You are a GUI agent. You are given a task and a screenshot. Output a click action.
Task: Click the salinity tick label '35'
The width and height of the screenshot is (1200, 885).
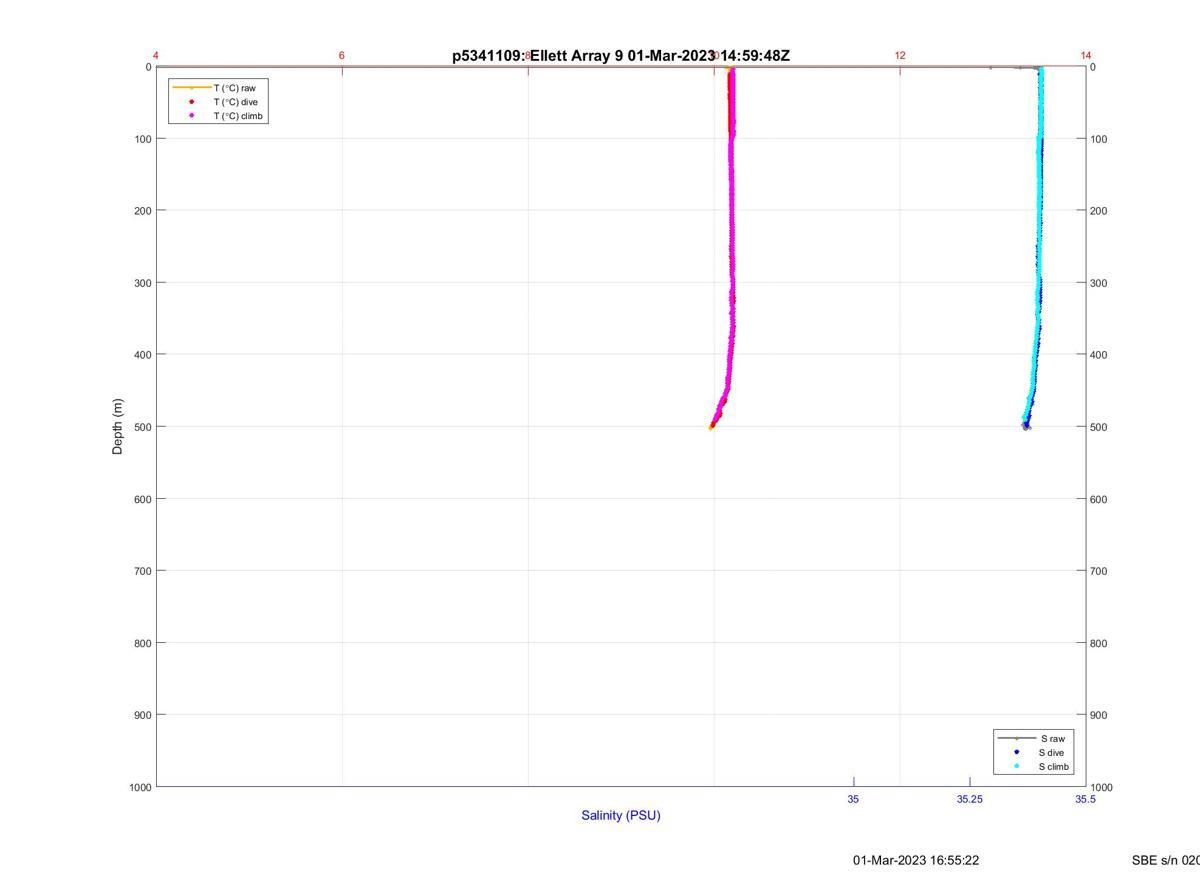click(853, 799)
